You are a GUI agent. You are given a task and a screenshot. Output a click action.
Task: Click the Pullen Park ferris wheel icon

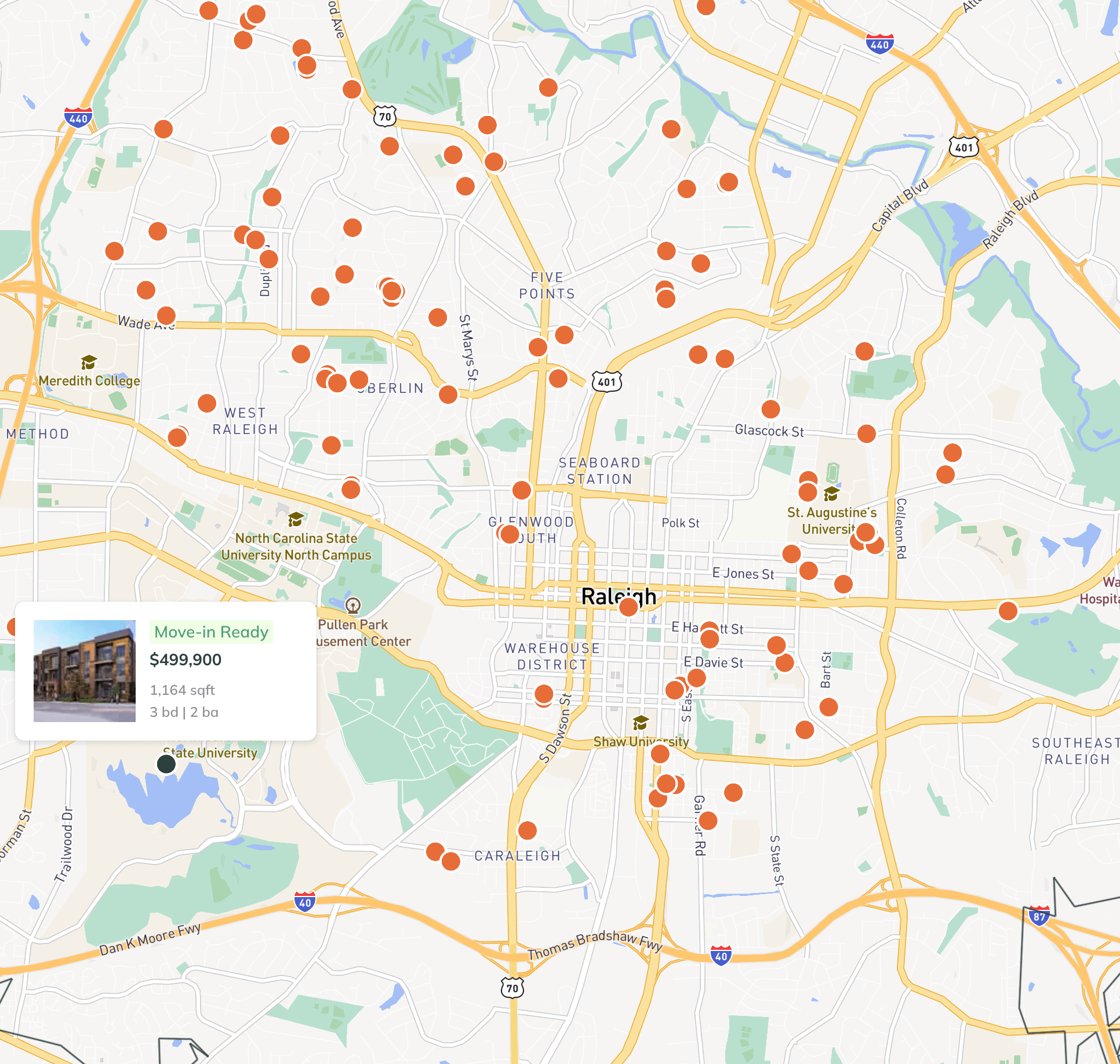(x=353, y=606)
